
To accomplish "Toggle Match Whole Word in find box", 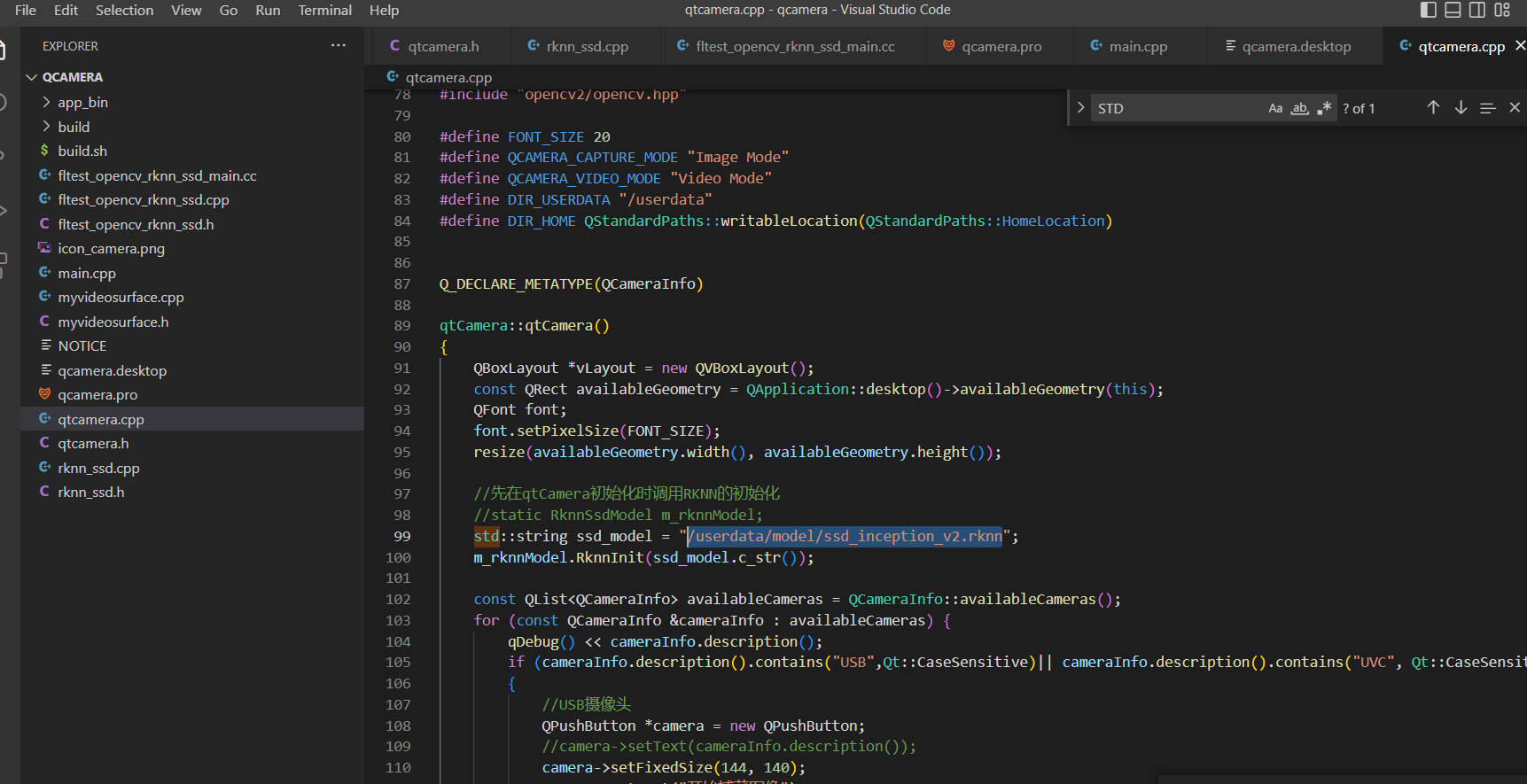I will [1299, 108].
